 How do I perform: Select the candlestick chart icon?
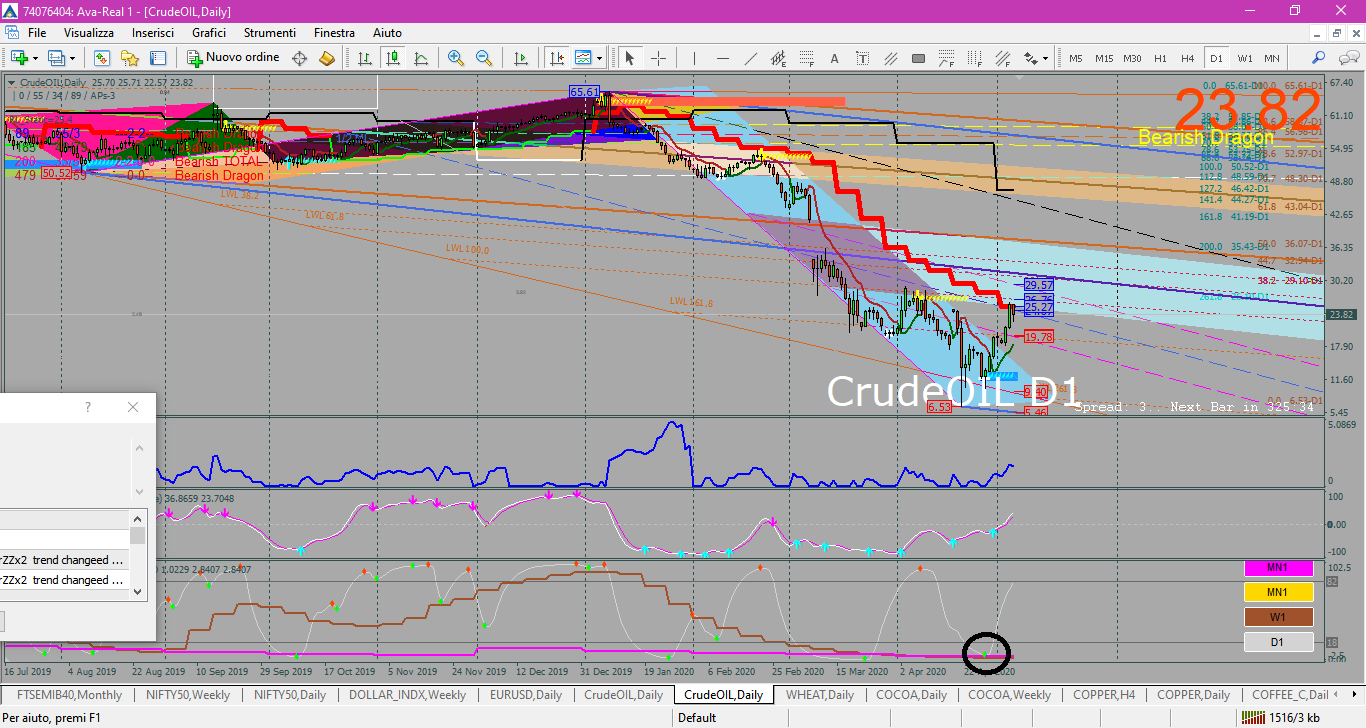coord(393,58)
